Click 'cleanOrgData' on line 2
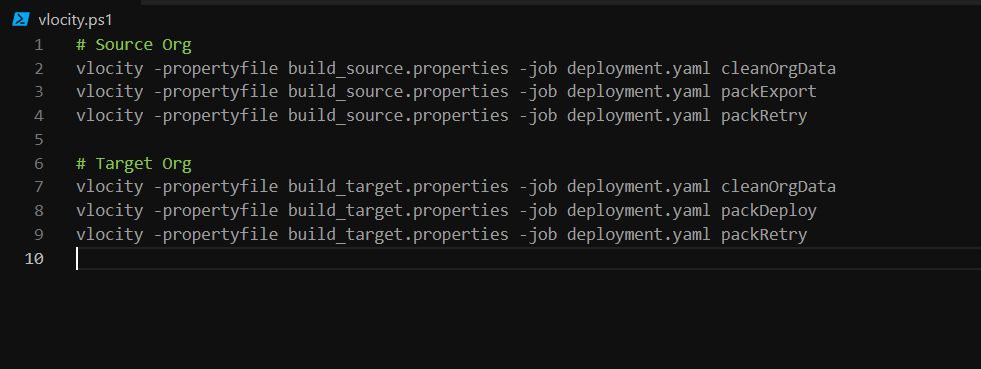The width and height of the screenshot is (981, 369). (778, 69)
